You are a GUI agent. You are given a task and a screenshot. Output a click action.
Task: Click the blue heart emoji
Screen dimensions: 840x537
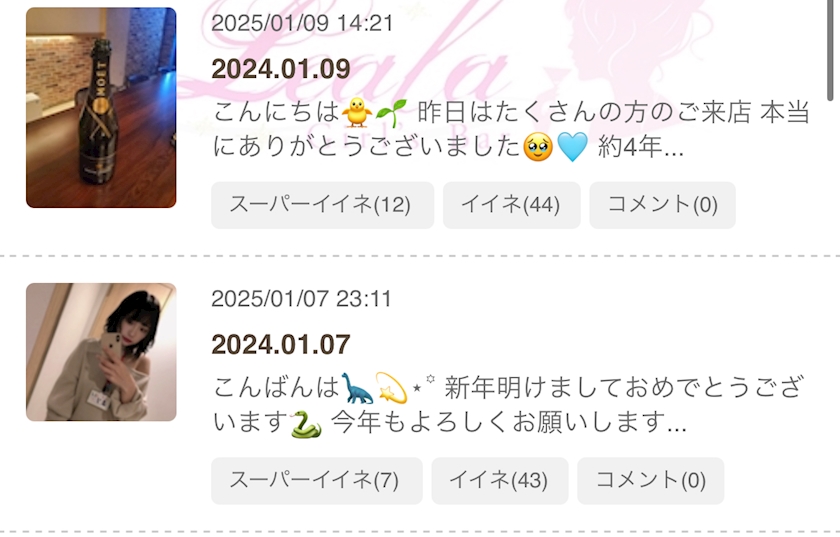point(573,147)
